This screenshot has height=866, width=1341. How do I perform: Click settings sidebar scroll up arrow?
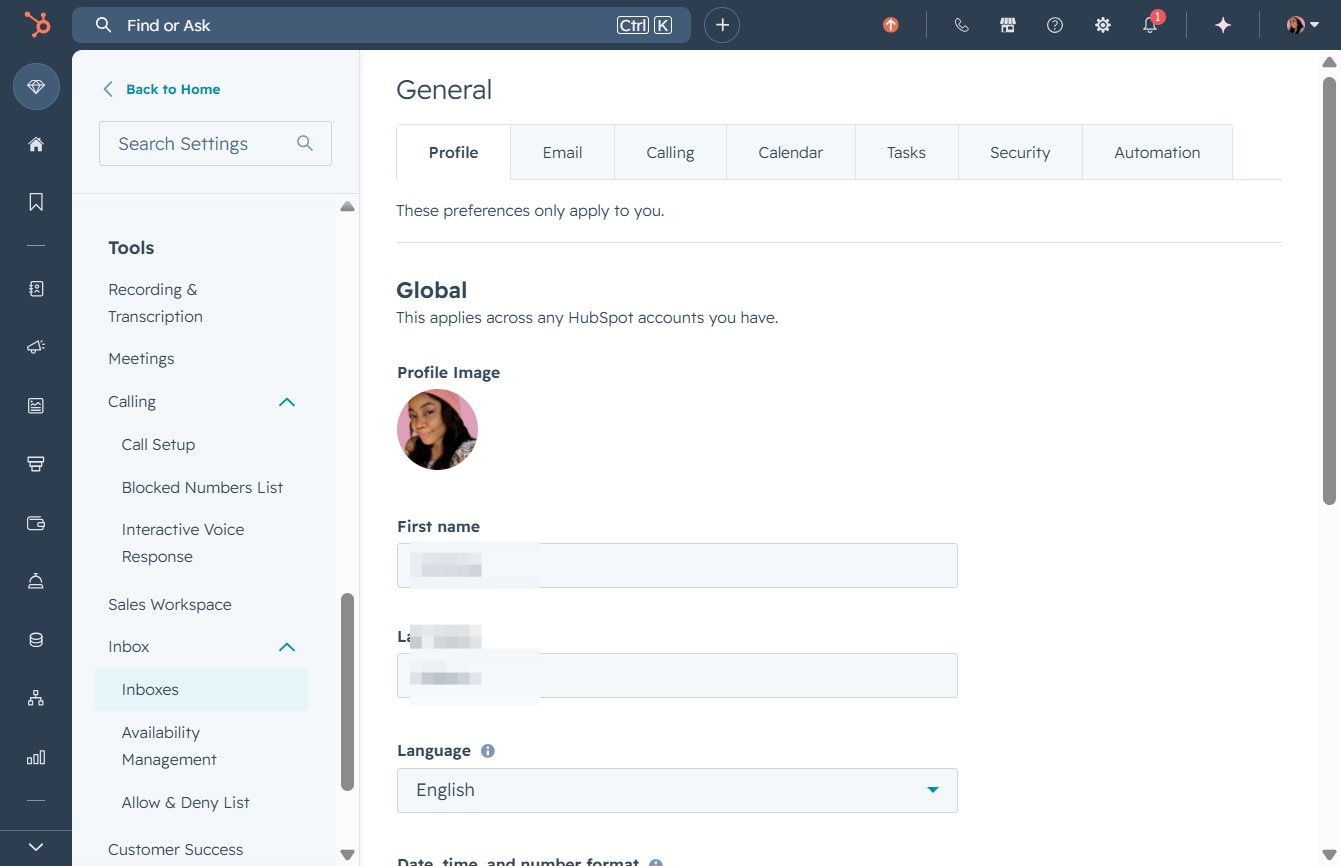(x=347, y=206)
